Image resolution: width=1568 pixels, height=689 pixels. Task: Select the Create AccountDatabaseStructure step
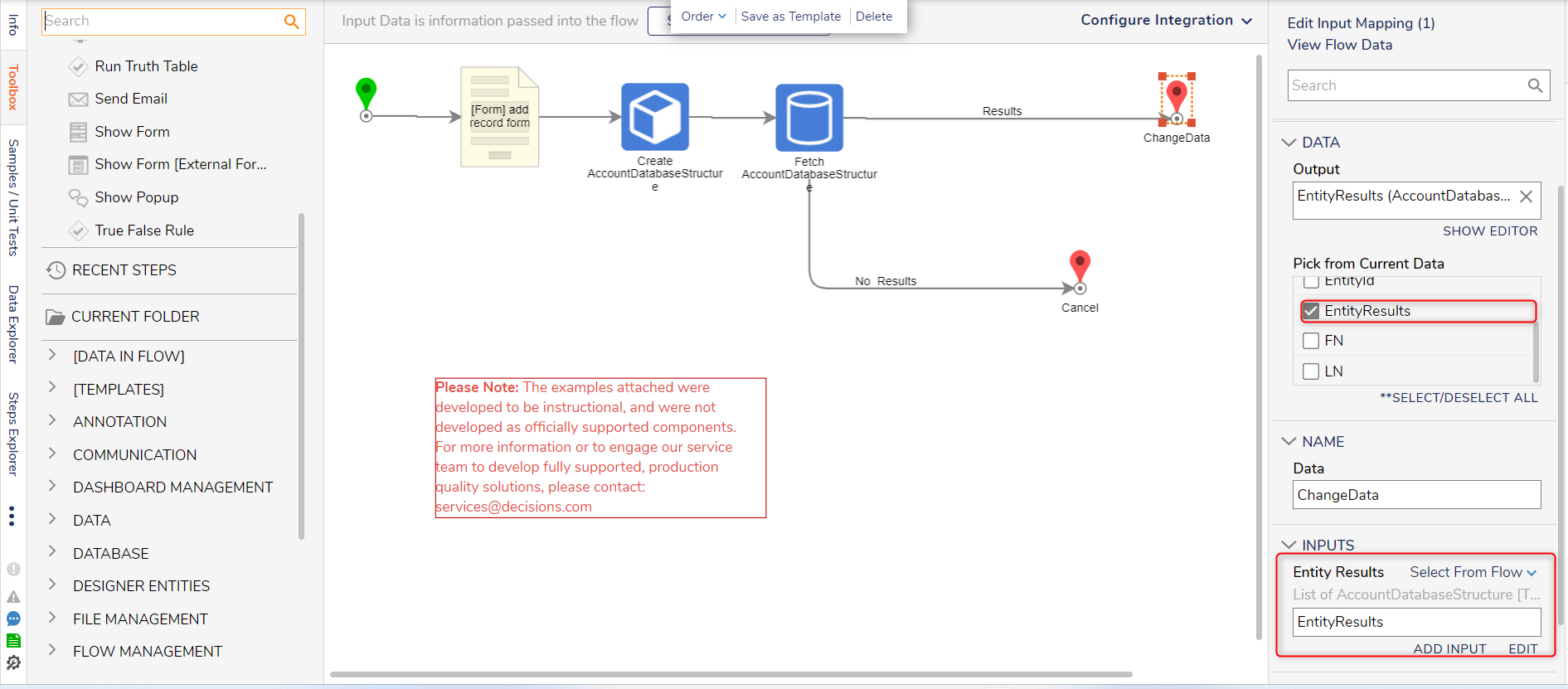coord(655,117)
